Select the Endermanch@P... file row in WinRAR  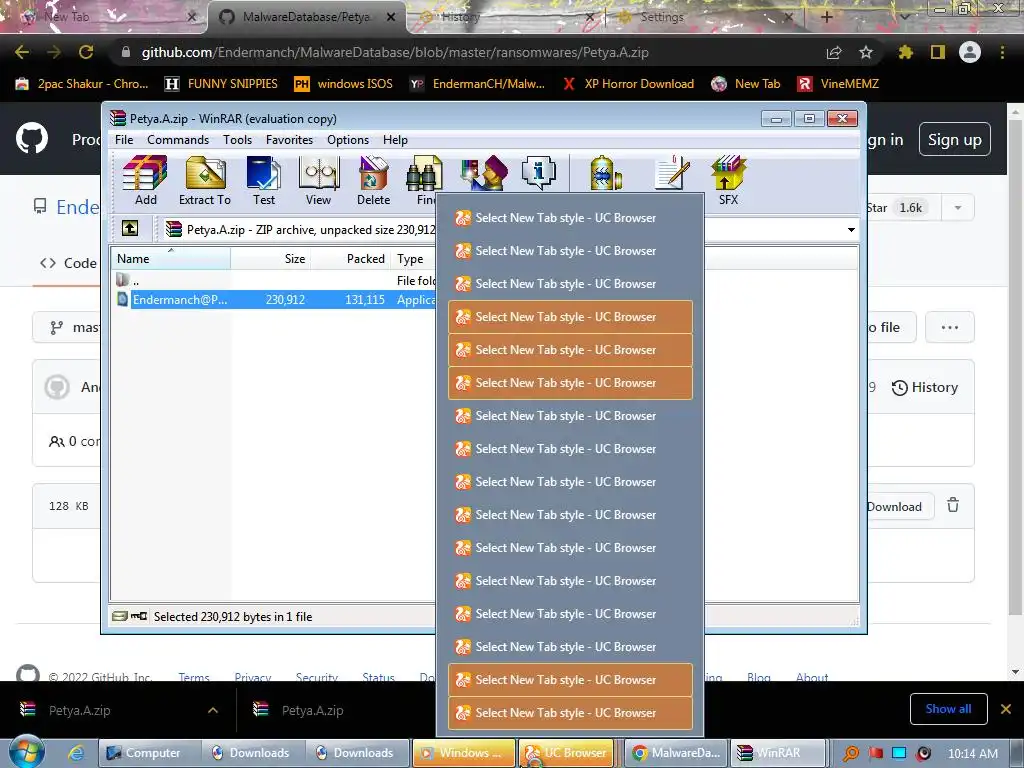[x=276, y=300]
